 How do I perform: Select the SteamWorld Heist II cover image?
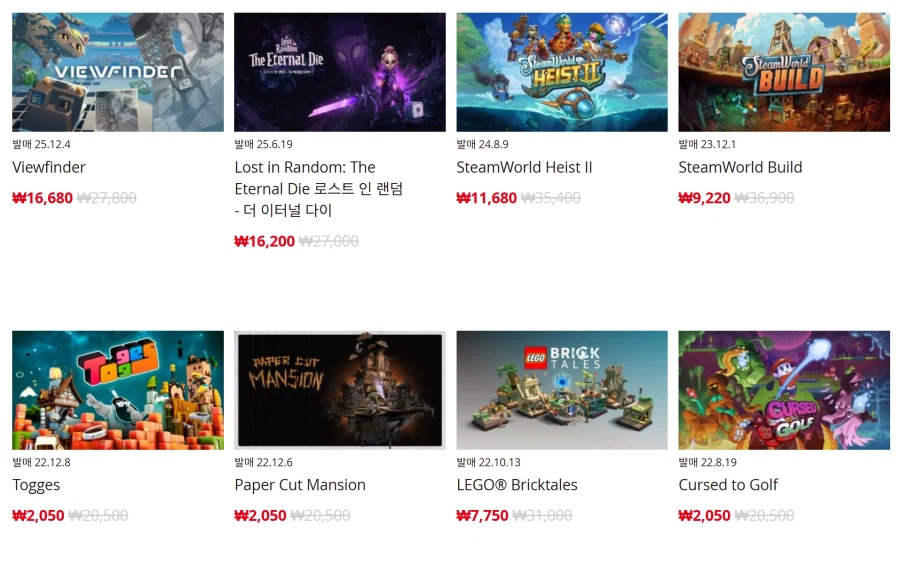tap(562, 72)
